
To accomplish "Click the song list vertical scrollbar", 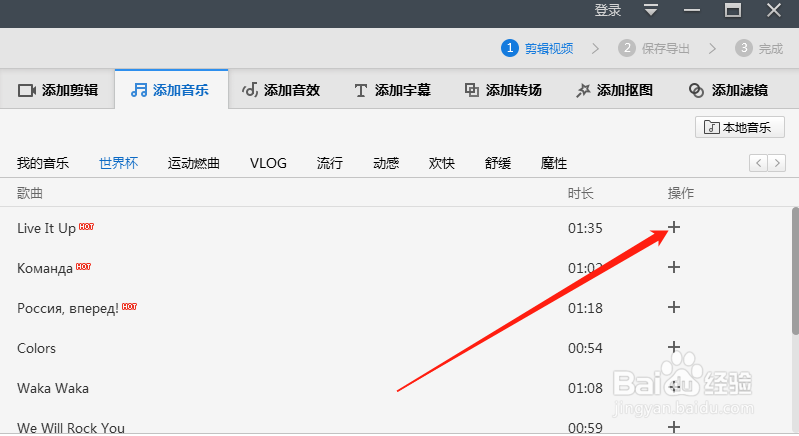I will pos(795,270).
